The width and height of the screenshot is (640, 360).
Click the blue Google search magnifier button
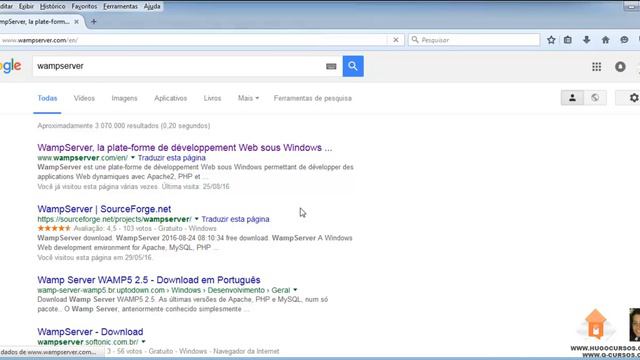(x=353, y=66)
